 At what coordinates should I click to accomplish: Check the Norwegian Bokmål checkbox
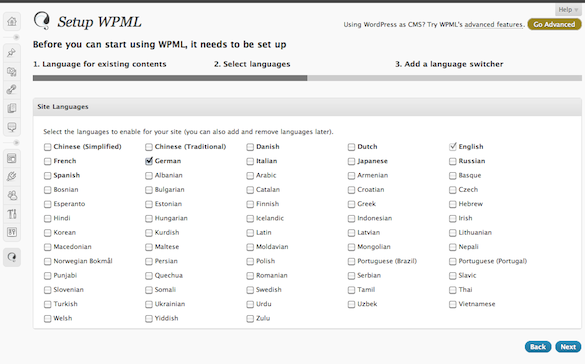(x=47, y=261)
